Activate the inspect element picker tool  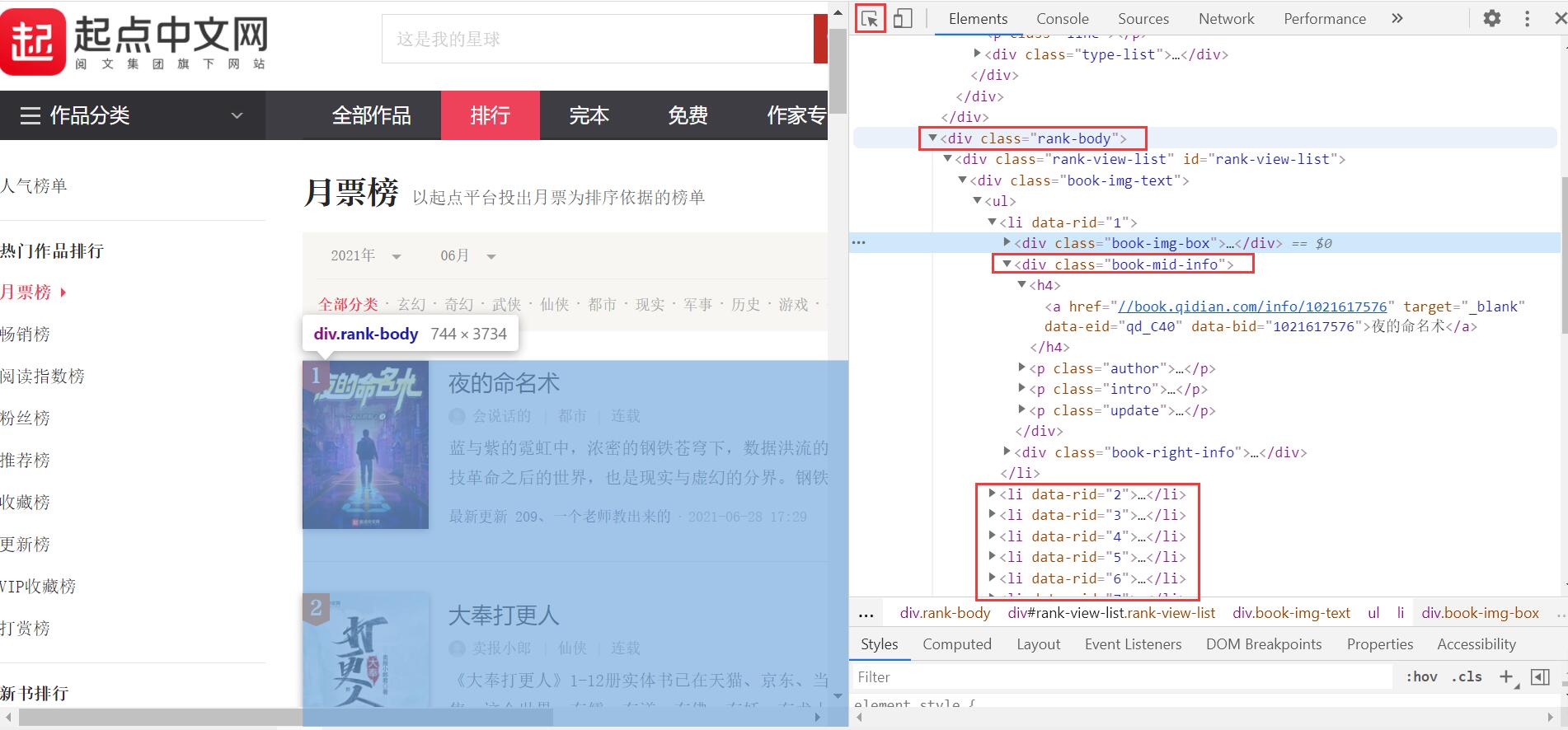click(x=870, y=18)
